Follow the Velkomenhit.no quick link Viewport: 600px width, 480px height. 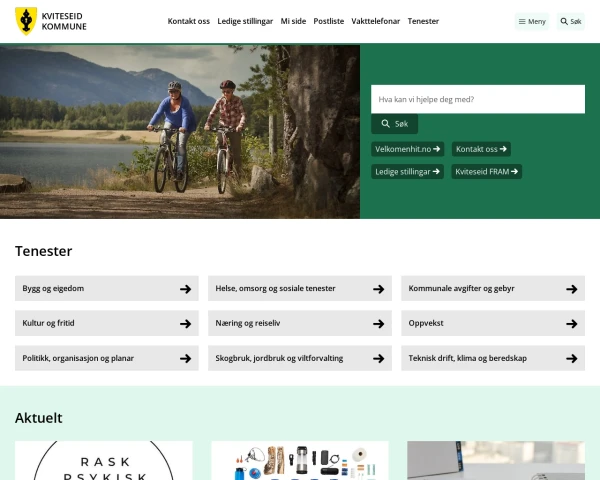click(406, 149)
